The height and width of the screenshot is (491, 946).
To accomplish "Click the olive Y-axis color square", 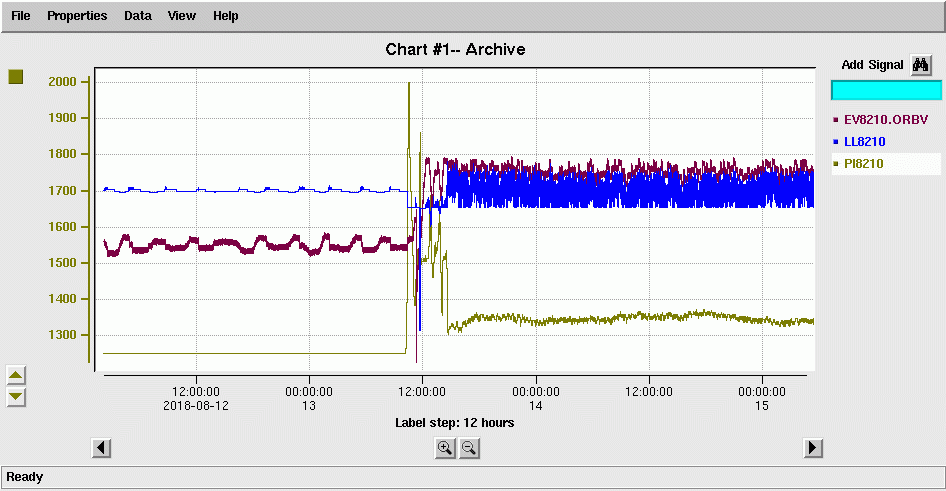I will [16, 77].
